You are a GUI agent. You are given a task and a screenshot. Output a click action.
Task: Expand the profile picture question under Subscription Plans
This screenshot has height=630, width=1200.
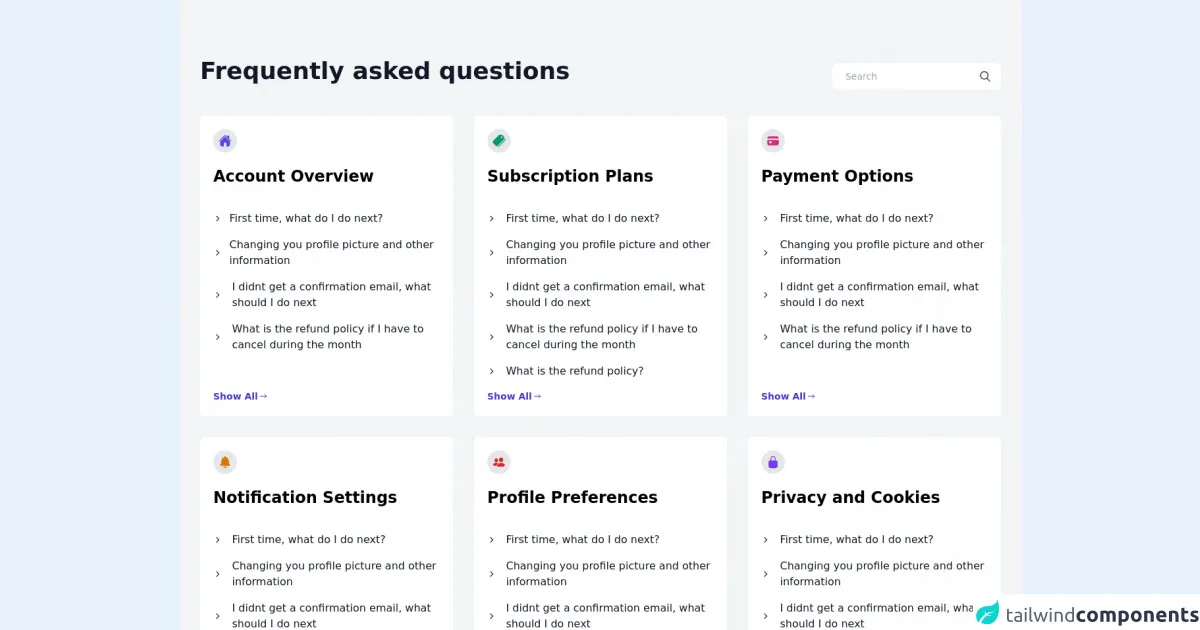click(x=607, y=252)
